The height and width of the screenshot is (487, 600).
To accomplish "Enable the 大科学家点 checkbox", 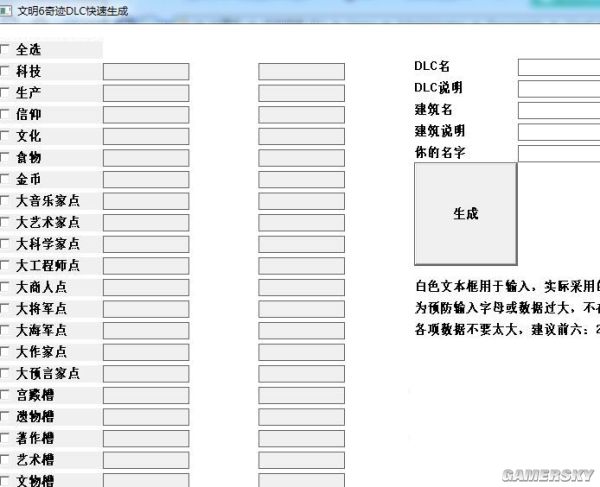I will click(x=5, y=243).
